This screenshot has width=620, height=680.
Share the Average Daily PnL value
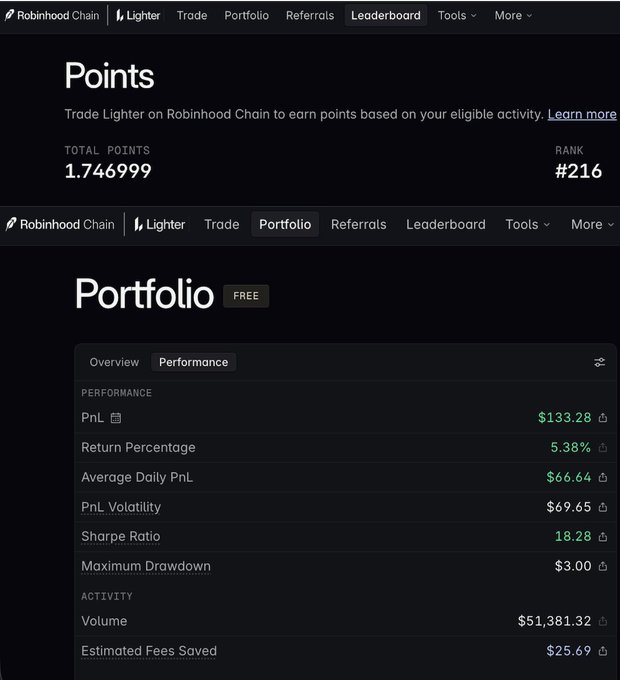pos(603,477)
